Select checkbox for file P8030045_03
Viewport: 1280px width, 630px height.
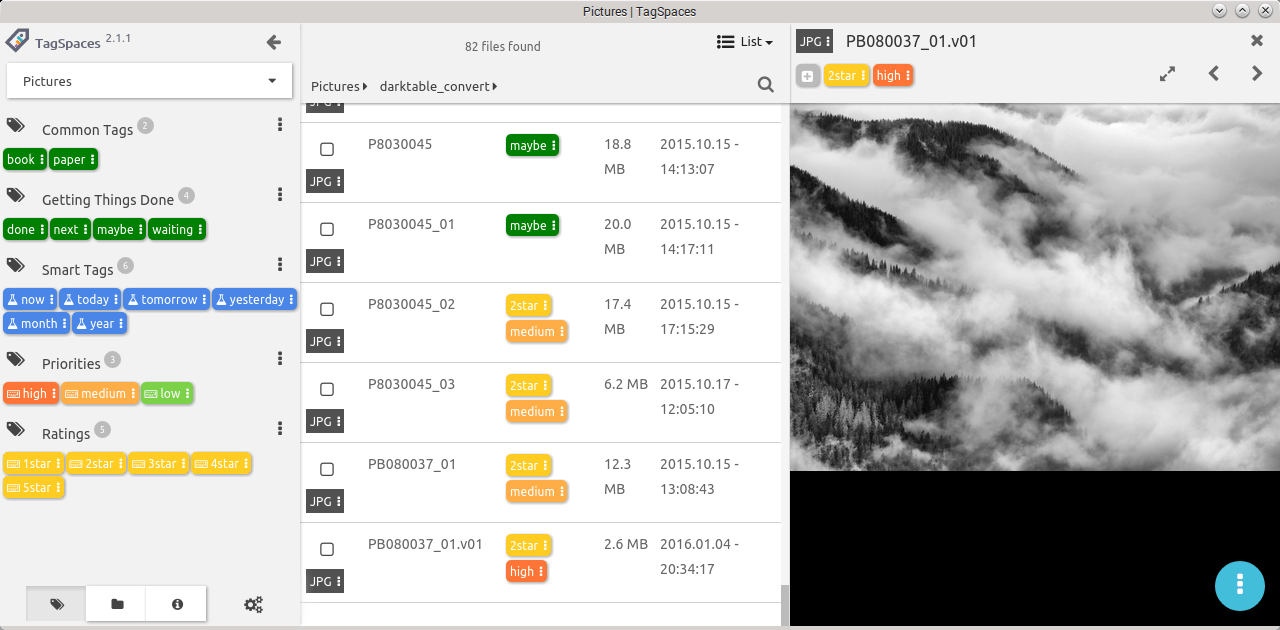327,389
